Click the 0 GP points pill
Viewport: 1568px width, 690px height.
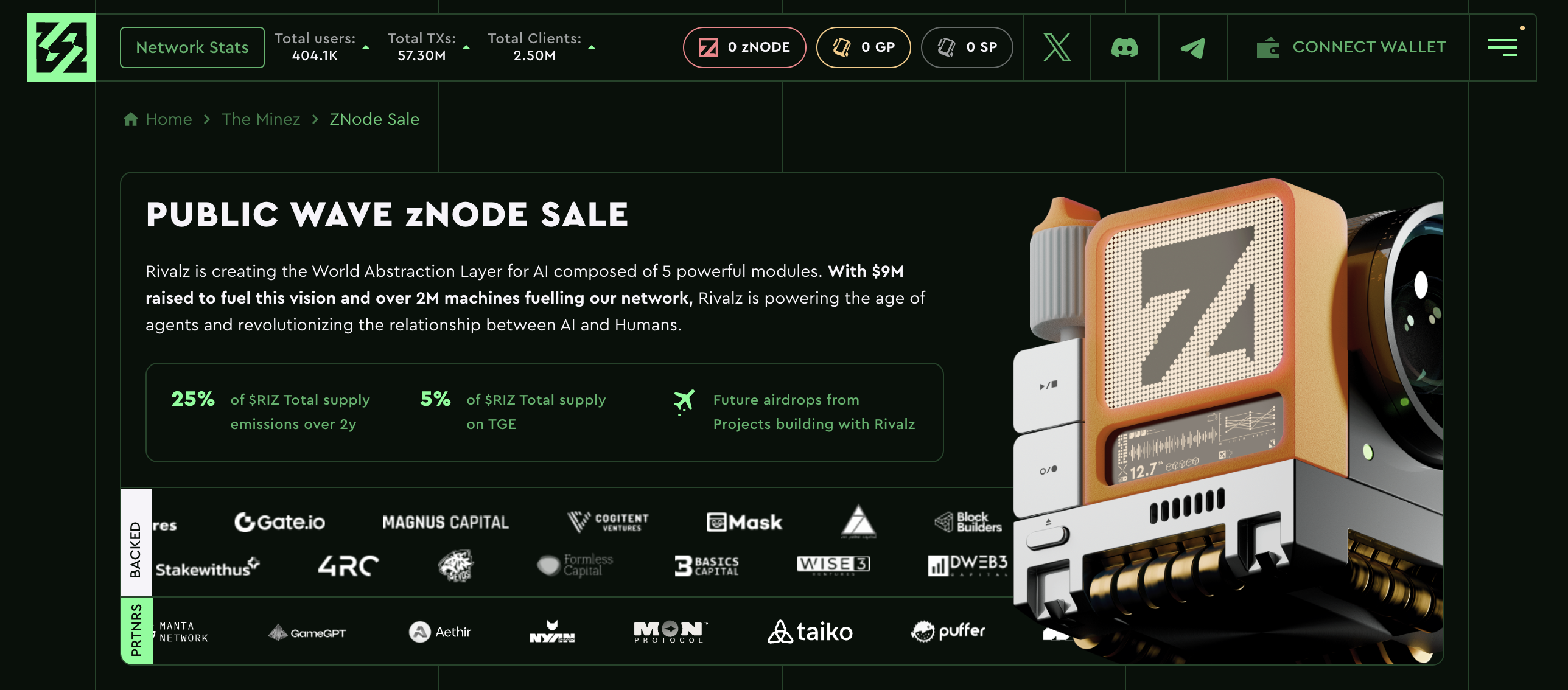[x=863, y=47]
